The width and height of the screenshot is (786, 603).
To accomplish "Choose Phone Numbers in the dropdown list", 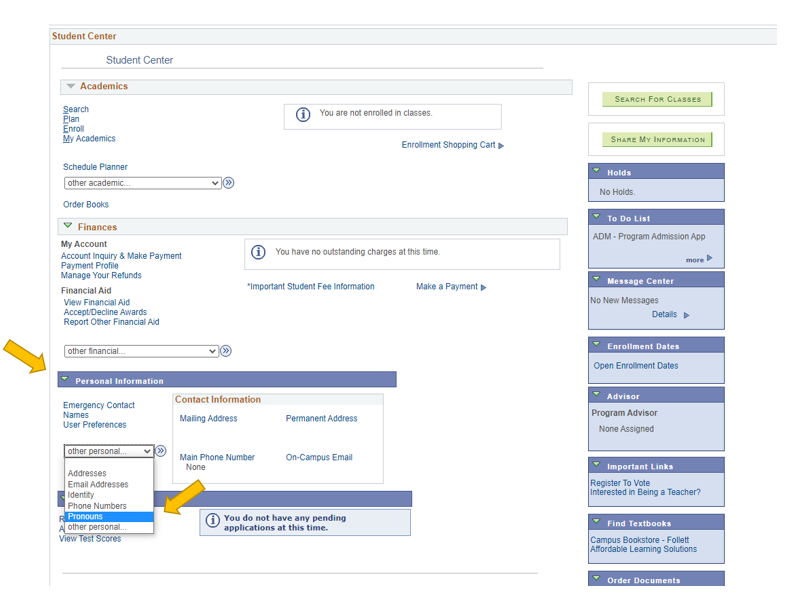I will 97,506.
